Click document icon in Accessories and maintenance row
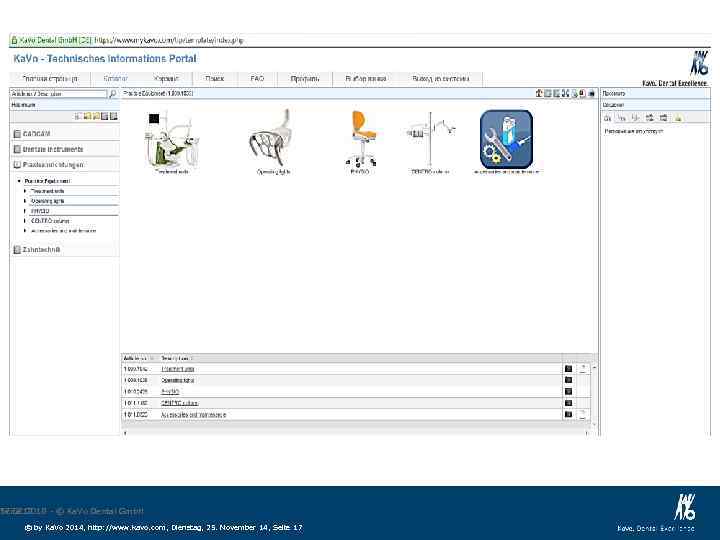 pos(583,415)
